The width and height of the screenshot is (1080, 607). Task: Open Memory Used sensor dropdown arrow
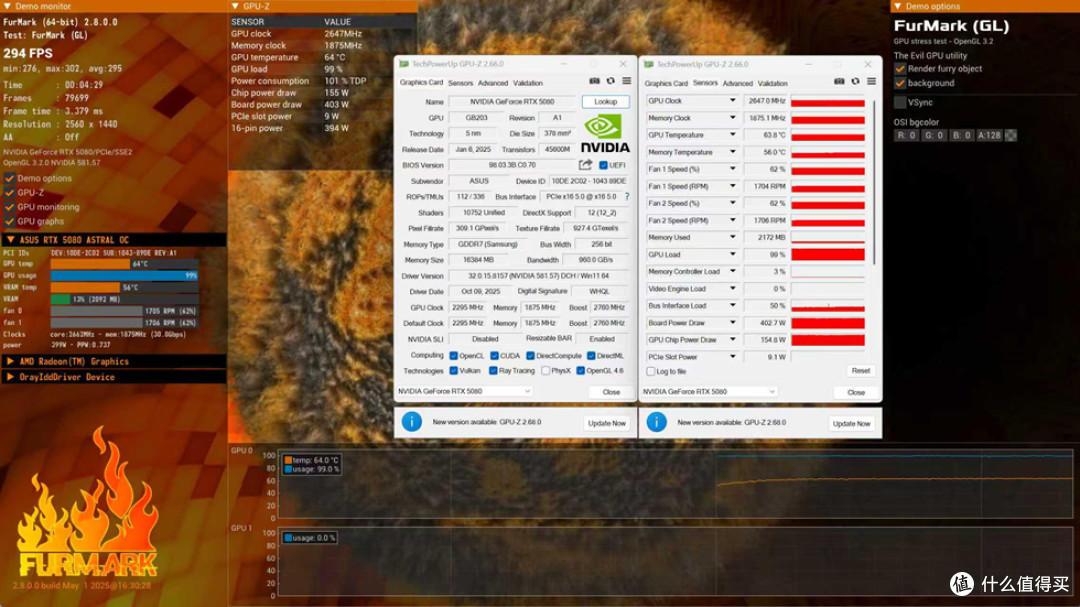[732, 237]
